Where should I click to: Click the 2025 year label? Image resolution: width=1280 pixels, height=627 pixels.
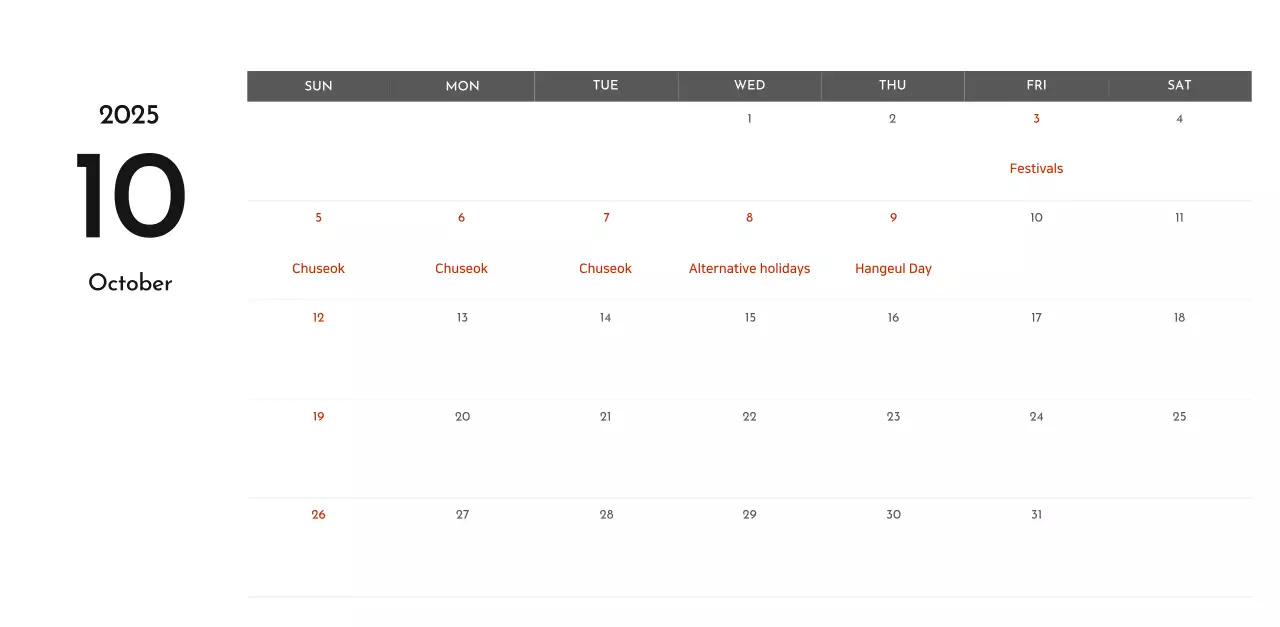coord(129,115)
